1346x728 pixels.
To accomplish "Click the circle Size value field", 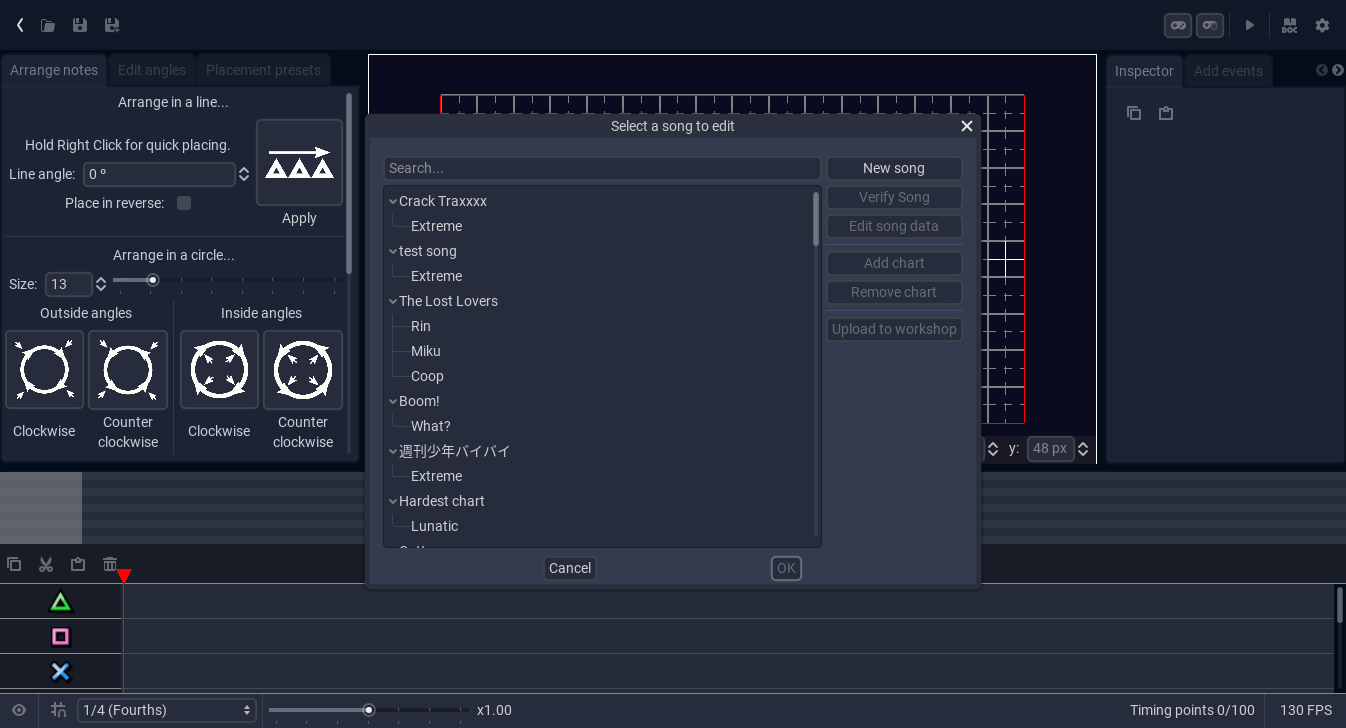I will click(x=69, y=284).
